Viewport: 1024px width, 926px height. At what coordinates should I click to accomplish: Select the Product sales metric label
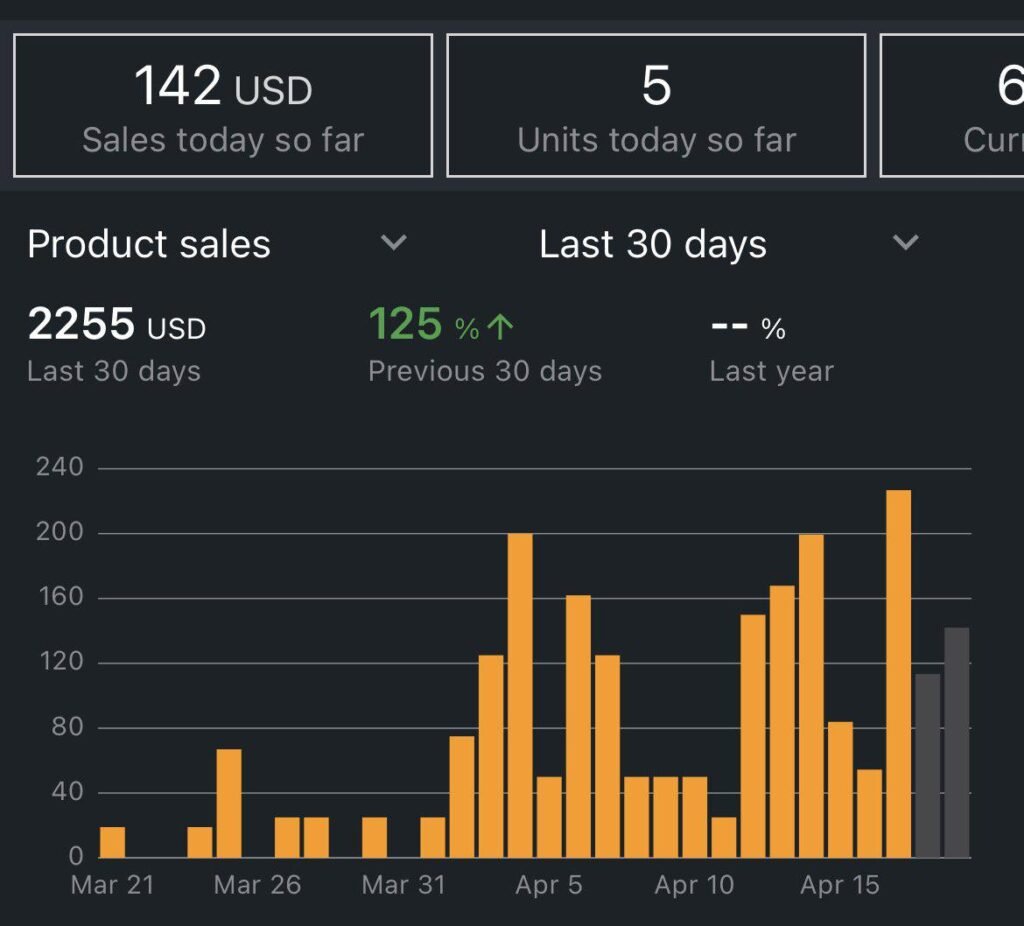(149, 245)
